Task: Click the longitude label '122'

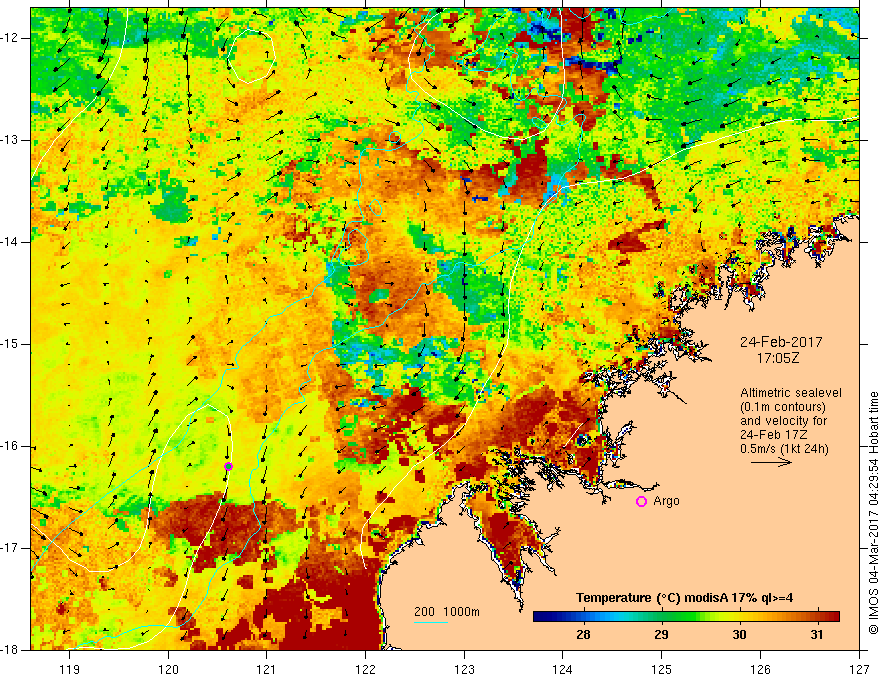Action: point(365,669)
